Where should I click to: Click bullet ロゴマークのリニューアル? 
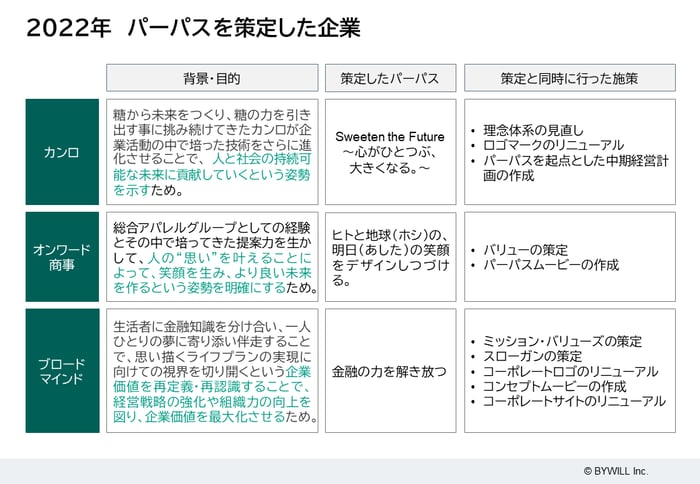click(x=553, y=145)
